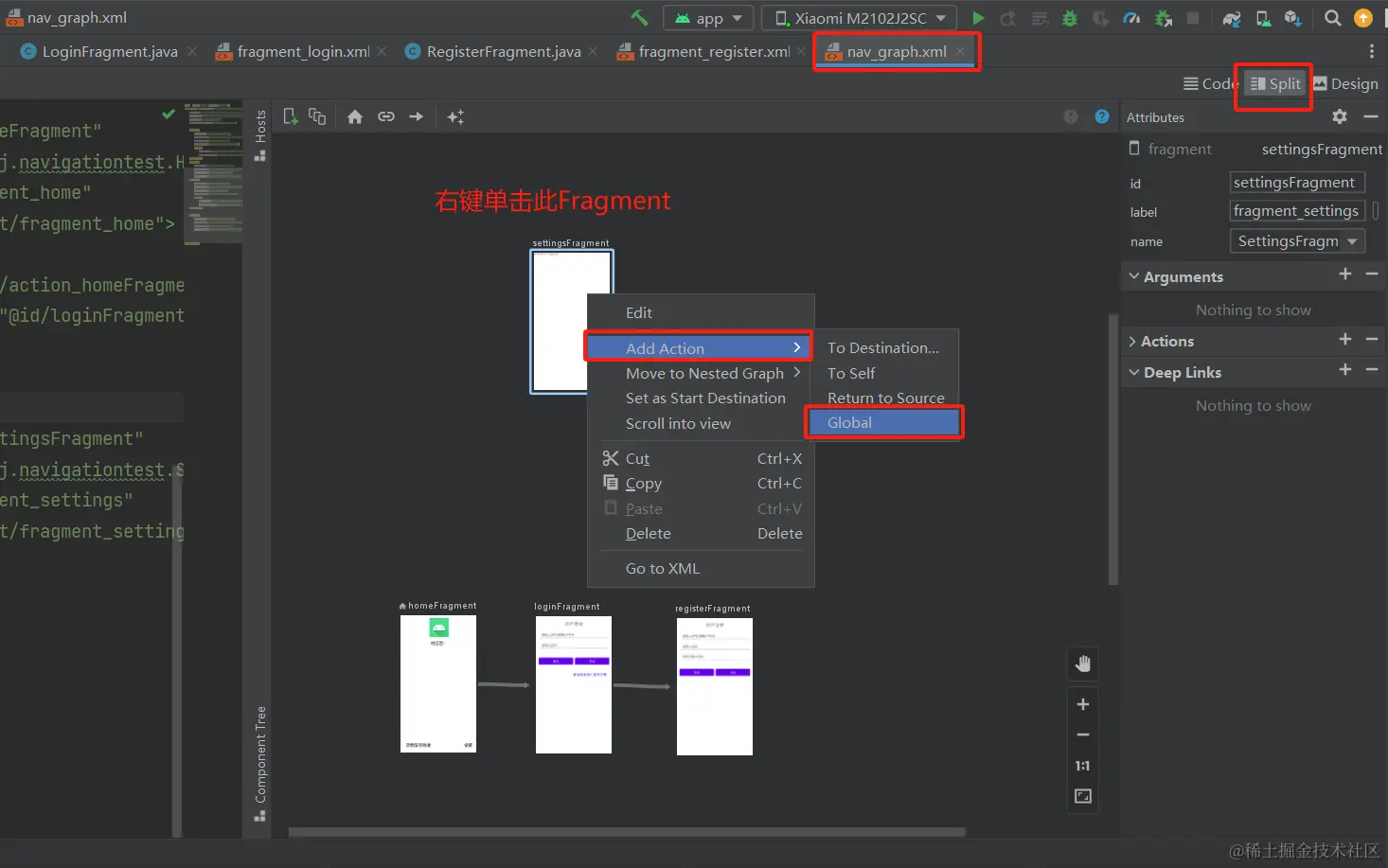
Task: Zoom in on the navigation graph
Action: (1083, 704)
